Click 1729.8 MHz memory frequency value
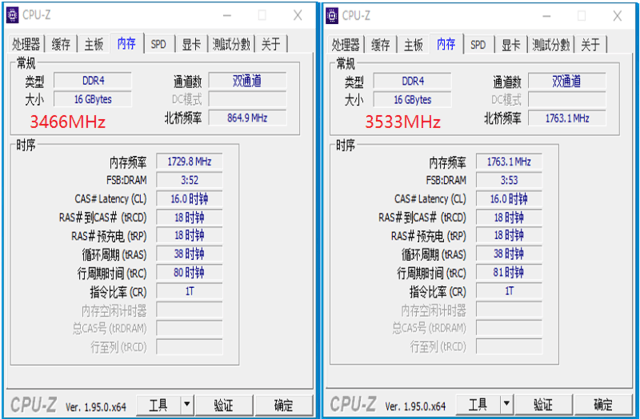The height and width of the screenshot is (419, 640). click(189, 162)
